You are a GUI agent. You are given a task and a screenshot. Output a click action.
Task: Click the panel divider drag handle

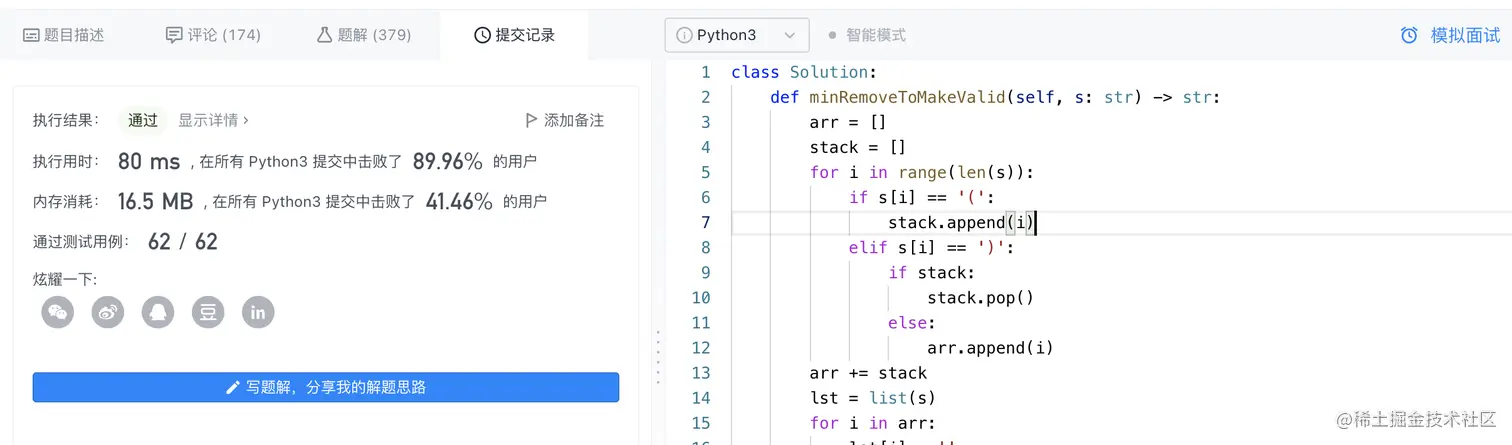(x=657, y=357)
